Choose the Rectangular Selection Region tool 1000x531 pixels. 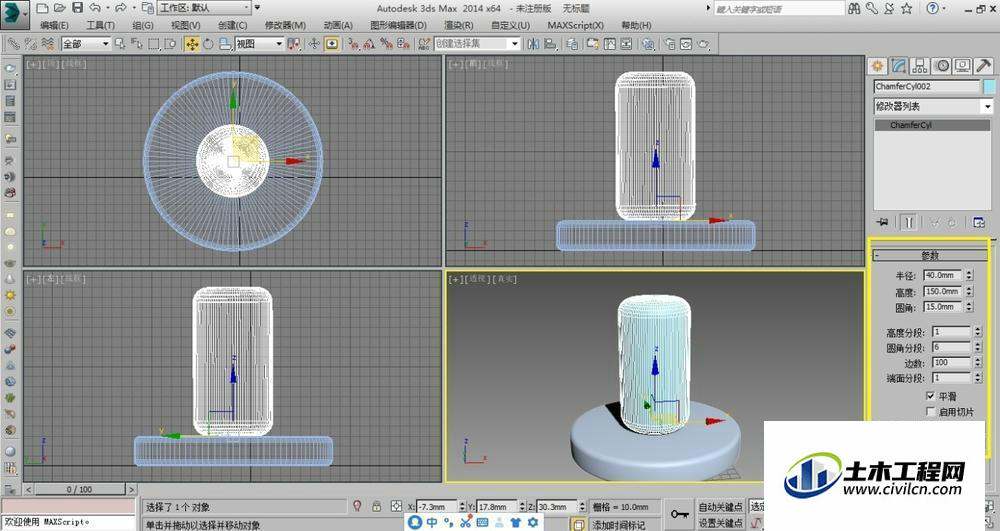(x=154, y=43)
